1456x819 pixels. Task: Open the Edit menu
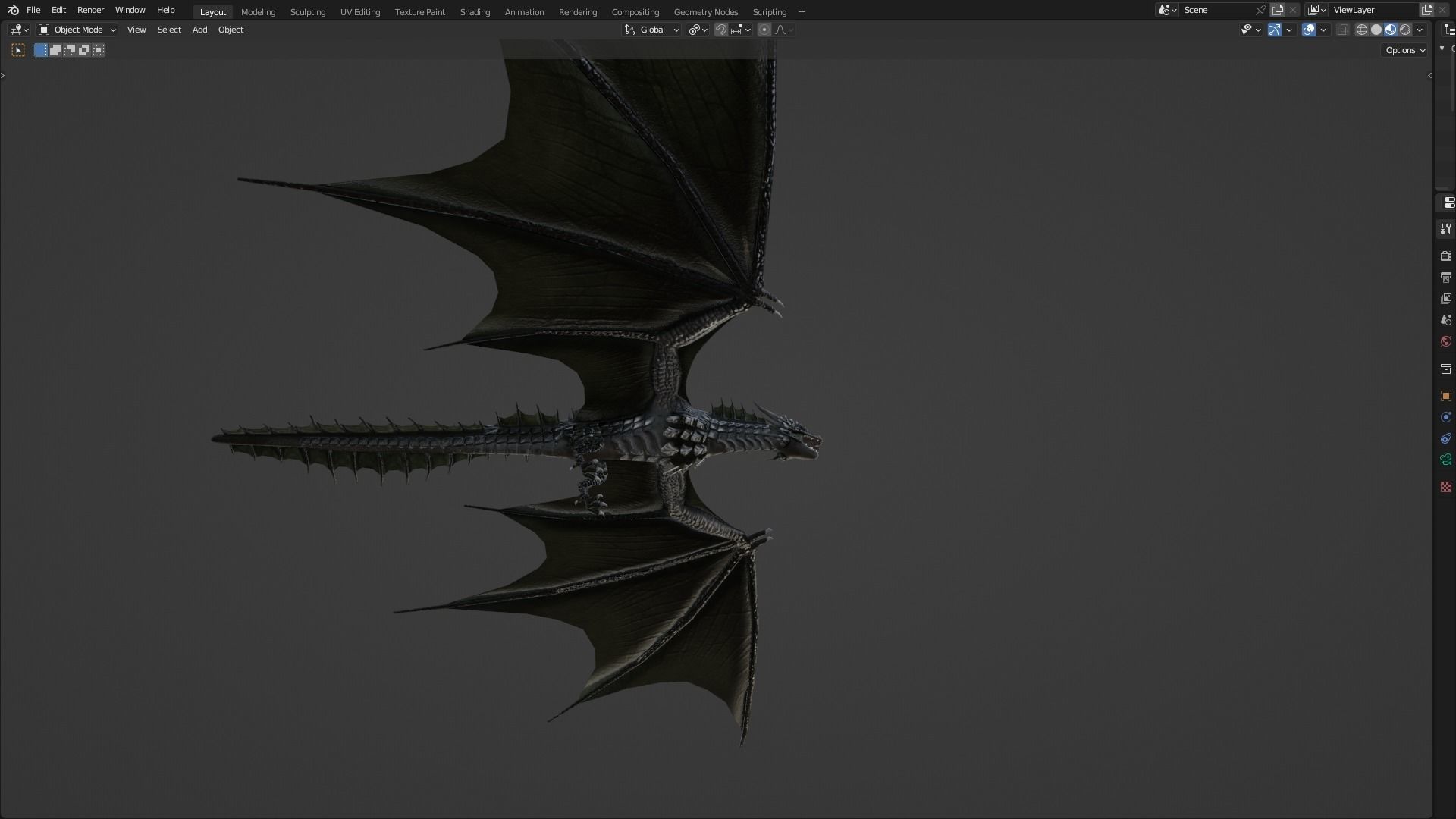(x=58, y=10)
